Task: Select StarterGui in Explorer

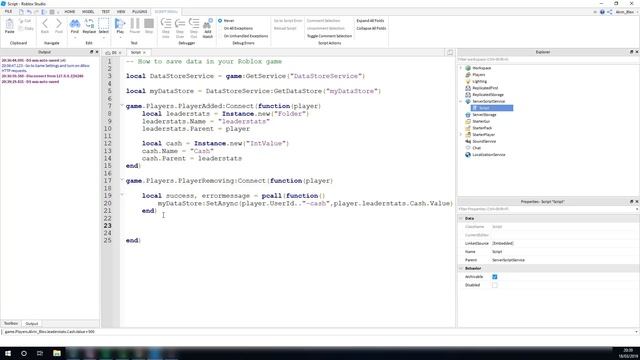Action: [x=481, y=121]
